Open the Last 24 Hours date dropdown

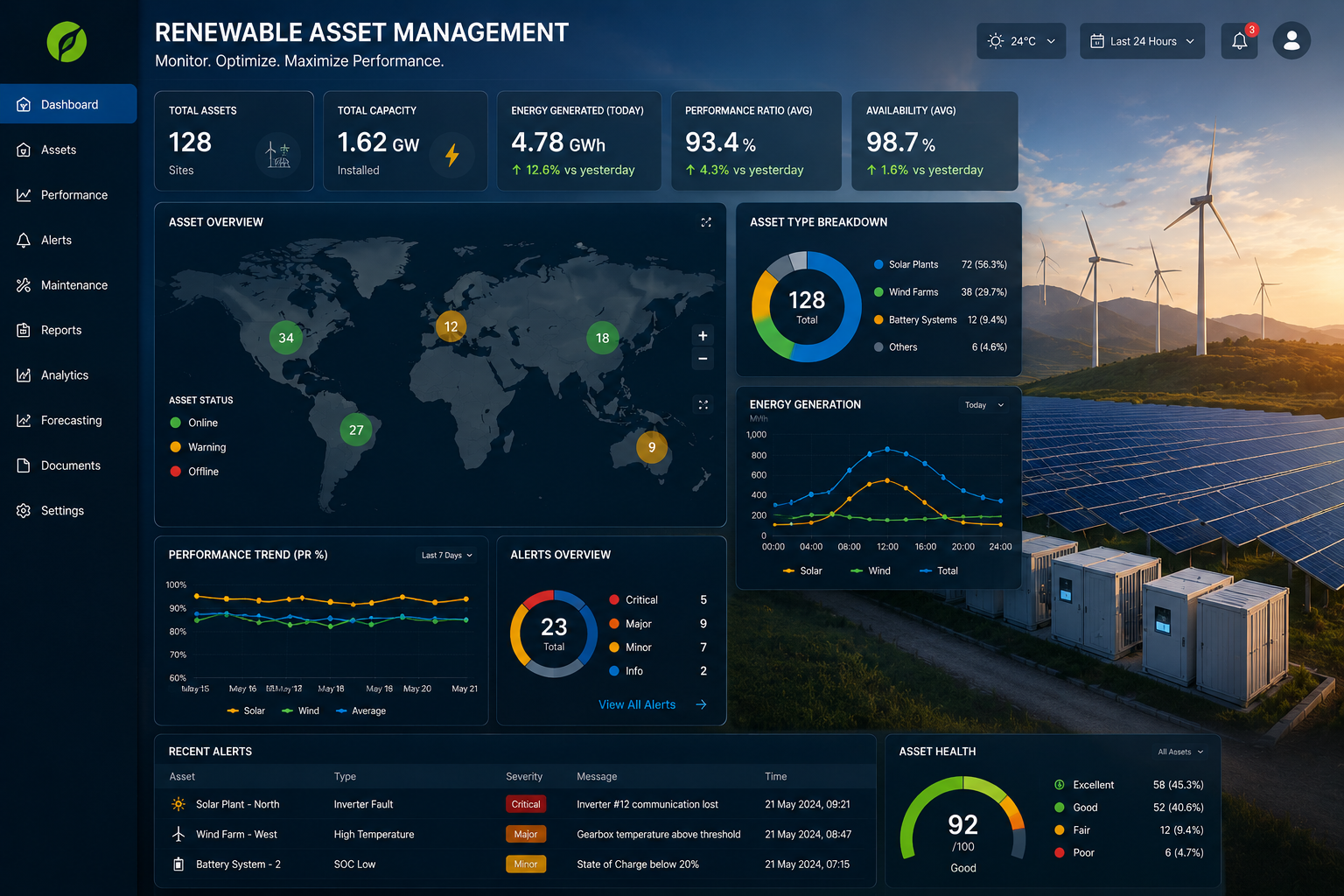1142,41
